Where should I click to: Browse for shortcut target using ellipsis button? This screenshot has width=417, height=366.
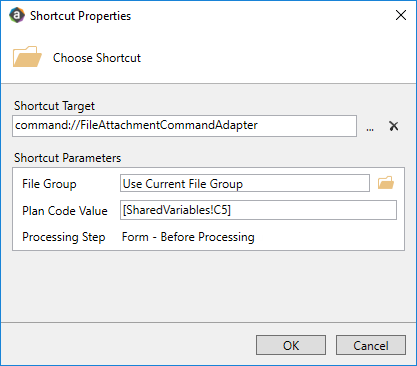[x=370, y=128]
